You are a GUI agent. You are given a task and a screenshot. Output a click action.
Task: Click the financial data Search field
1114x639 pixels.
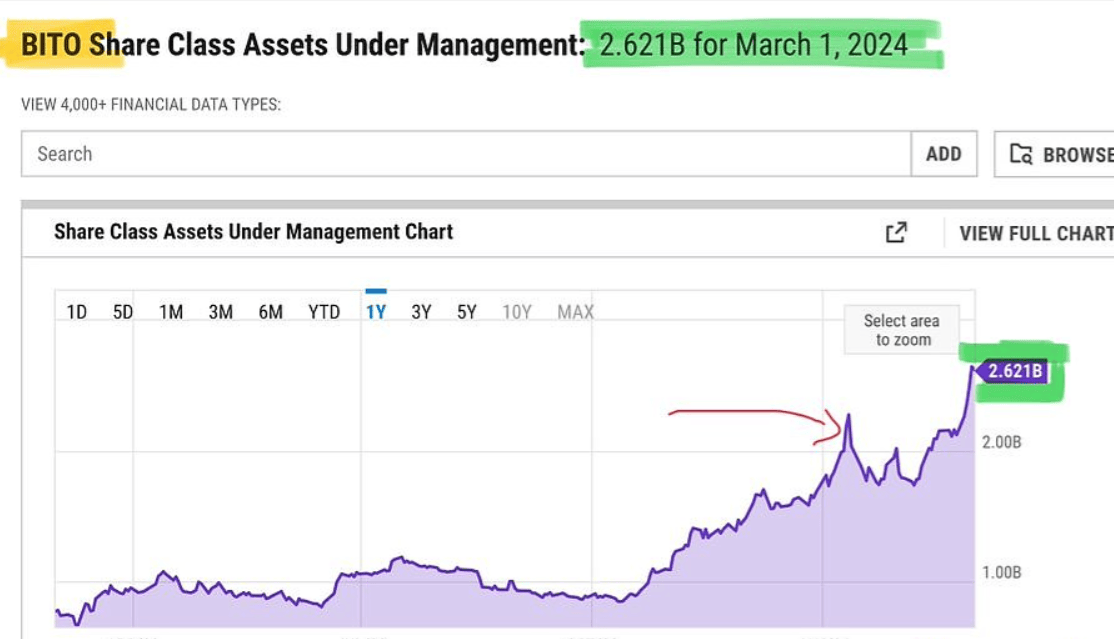[x=466, y=154]
